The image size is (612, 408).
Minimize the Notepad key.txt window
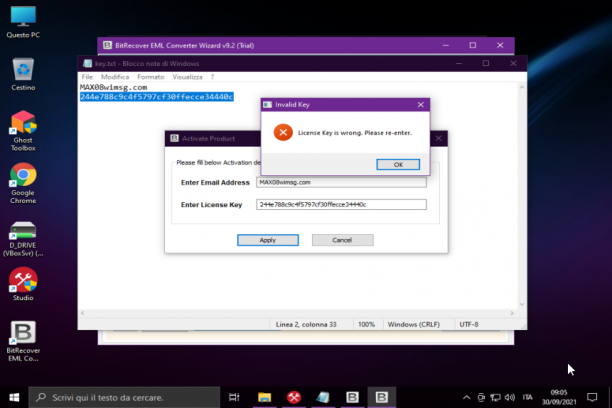point(459,63)
